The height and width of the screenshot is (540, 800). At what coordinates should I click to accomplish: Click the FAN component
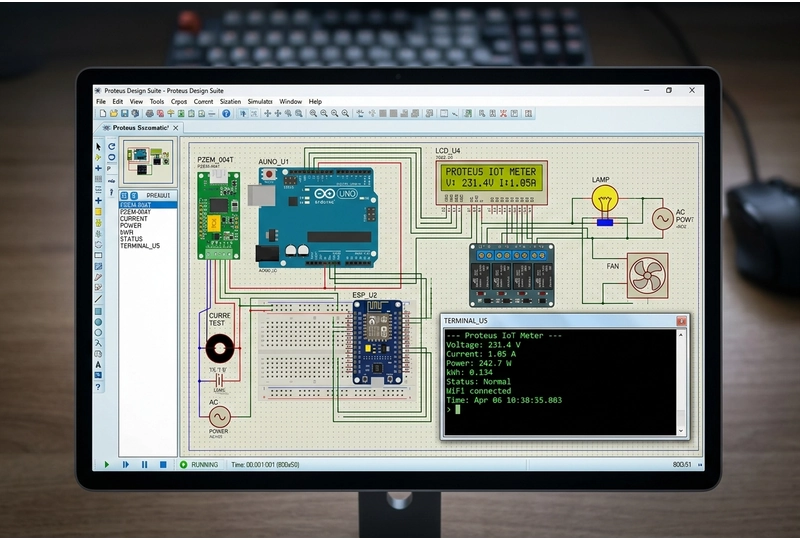[647, 276]
